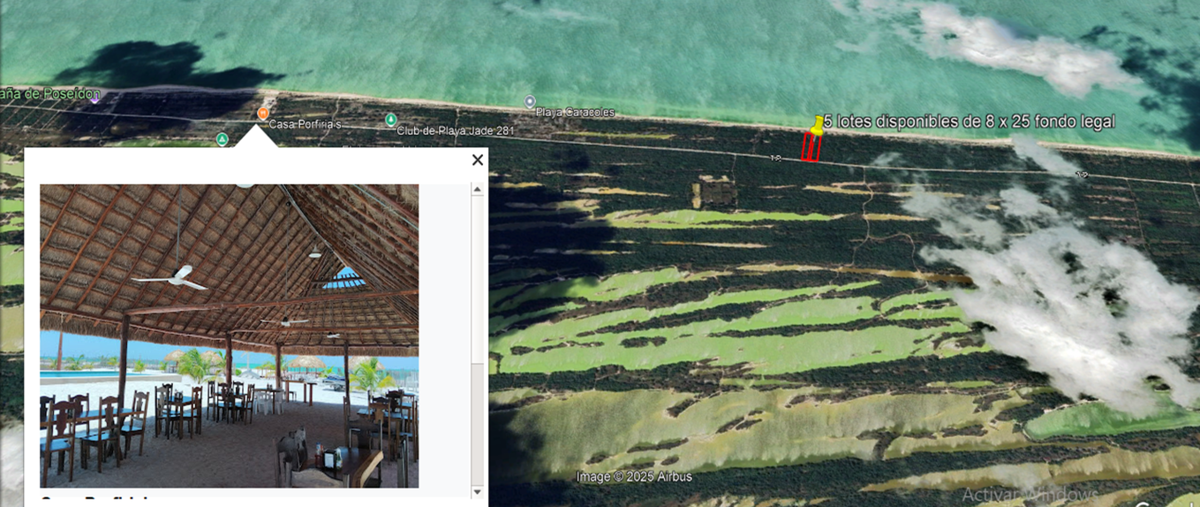Viewport: 1200px width, 507px height.
Task: Click the gray Playa Caracoles location pin
Action: tap(530, 102)
